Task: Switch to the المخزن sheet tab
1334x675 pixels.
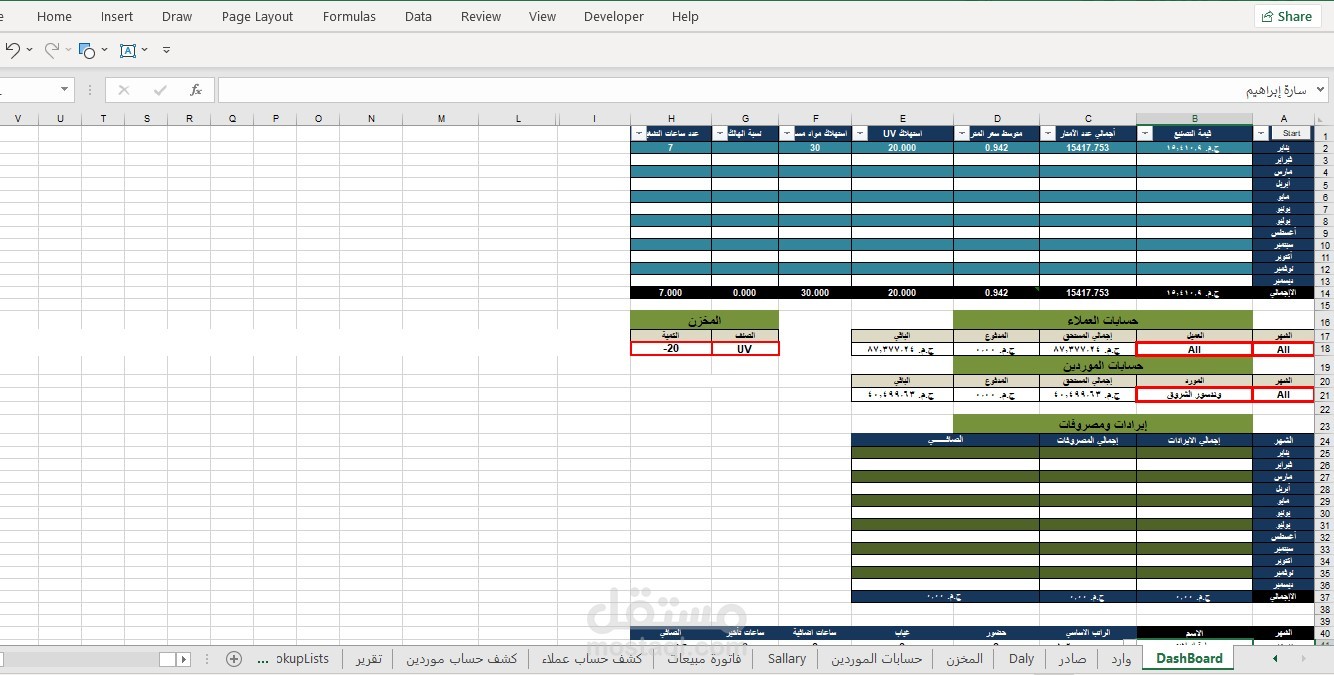Action: (965, 658)
